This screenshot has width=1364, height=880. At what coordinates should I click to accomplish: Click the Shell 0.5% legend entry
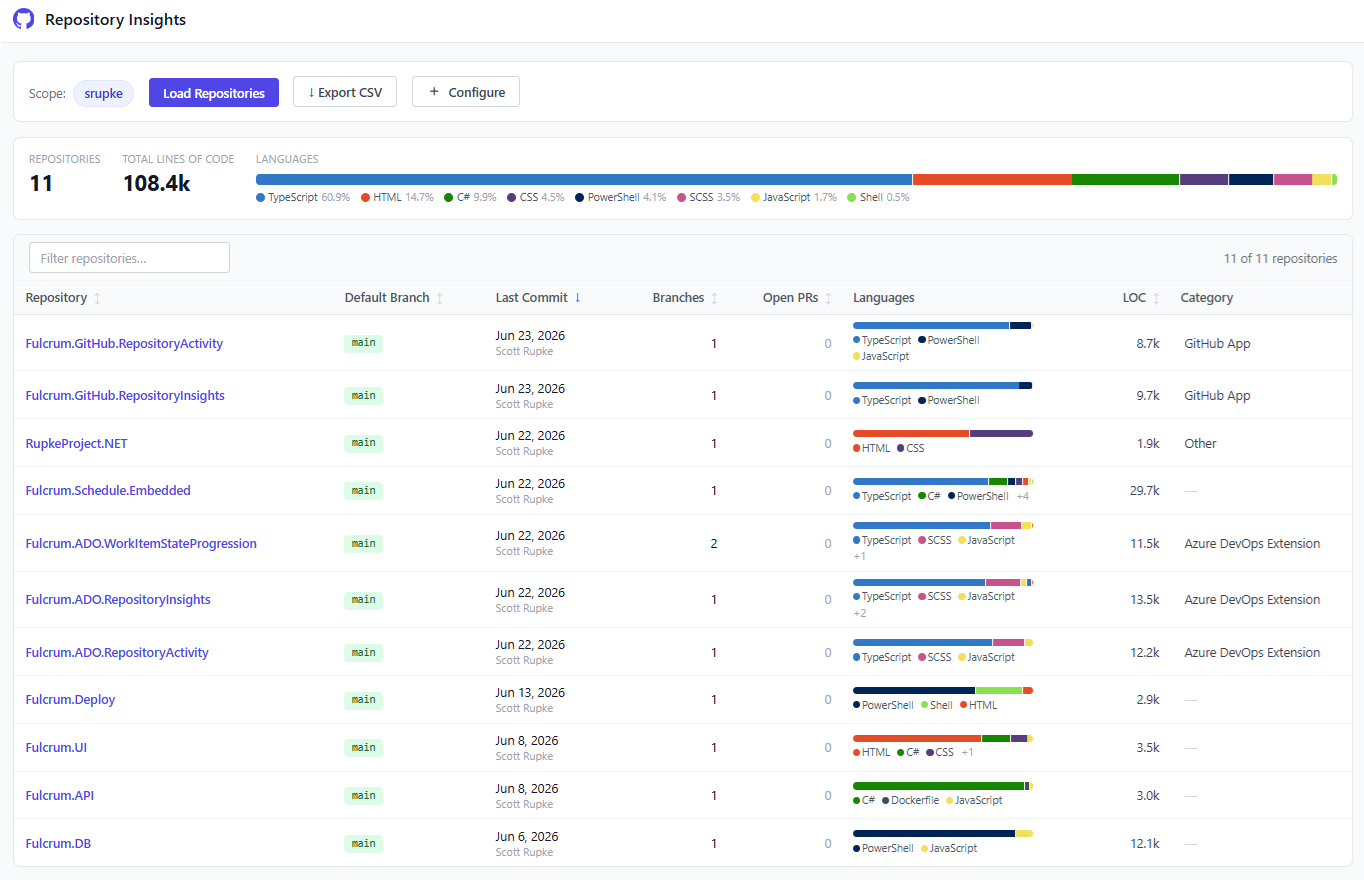pyautogui.click(x=879, y=197)
